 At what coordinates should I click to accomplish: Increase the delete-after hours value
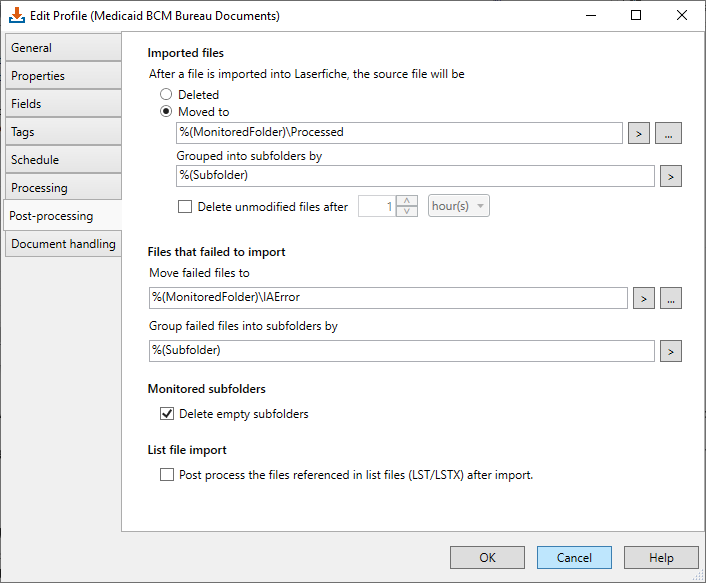click(407, 201)
